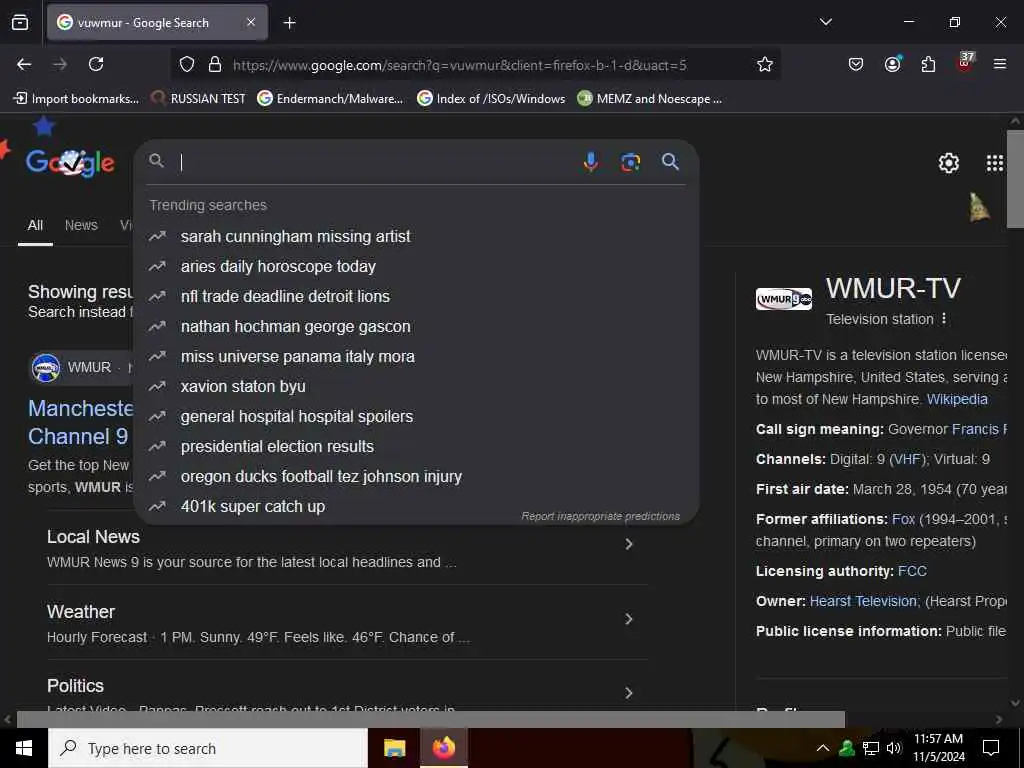Choose suggestion miss universe panama italy mora
Image resolution: width=1024 pixels, height=768 pixels.
417,357
